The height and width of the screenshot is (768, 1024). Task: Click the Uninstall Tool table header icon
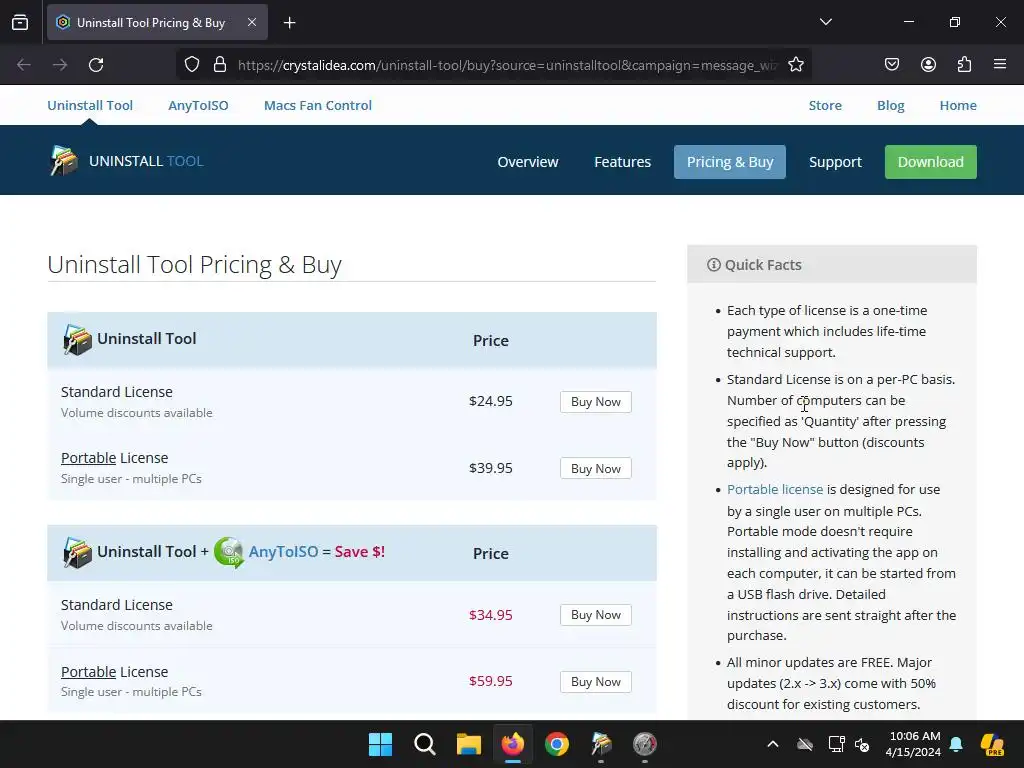coord(77,340)
